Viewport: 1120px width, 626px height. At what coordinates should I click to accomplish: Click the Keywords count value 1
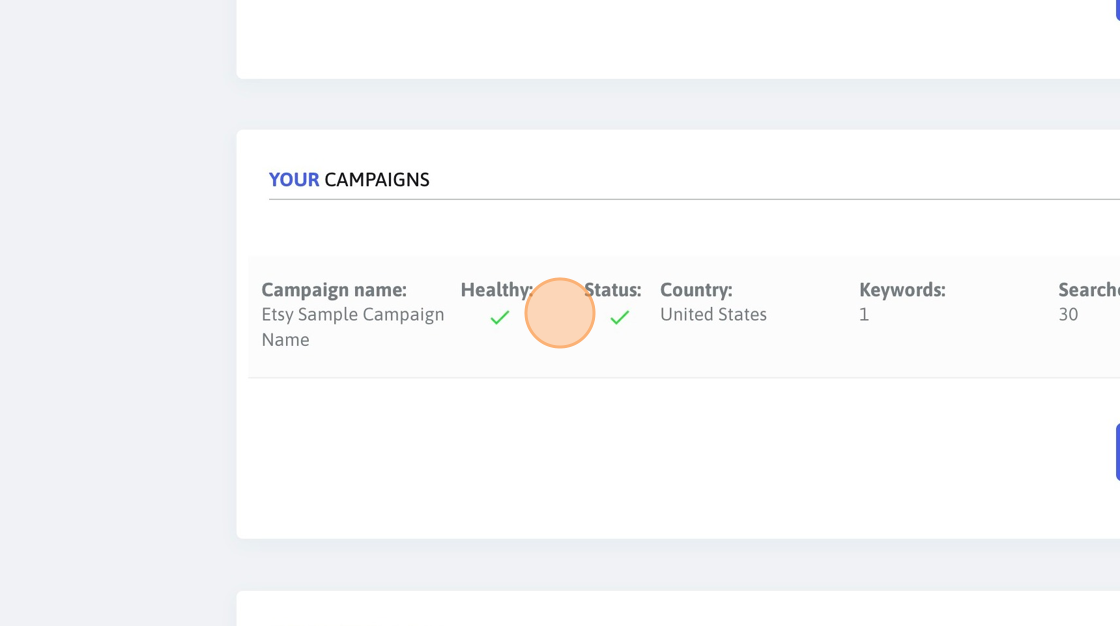click(864, 314)
